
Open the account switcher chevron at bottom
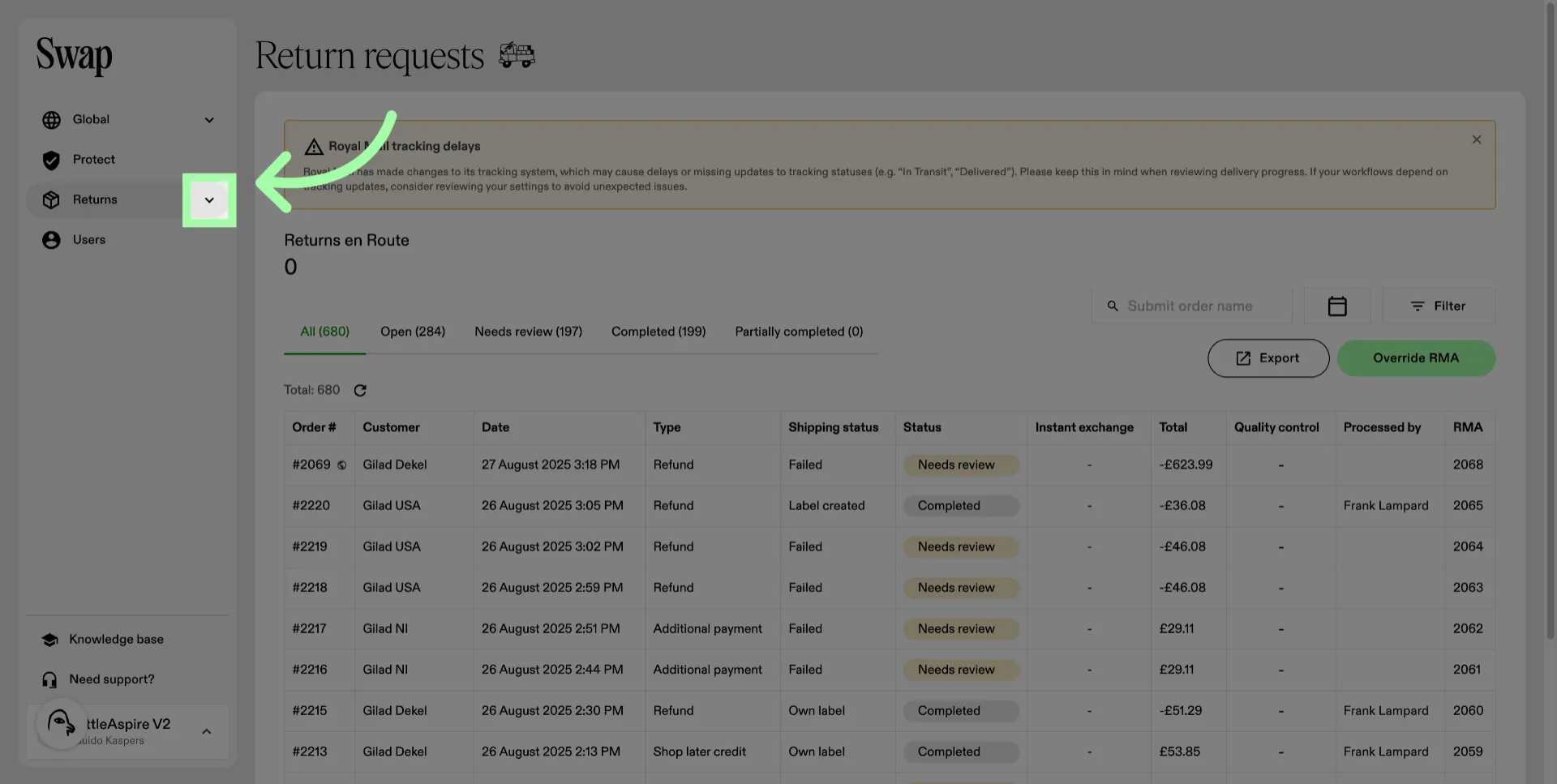pos(207,731)
